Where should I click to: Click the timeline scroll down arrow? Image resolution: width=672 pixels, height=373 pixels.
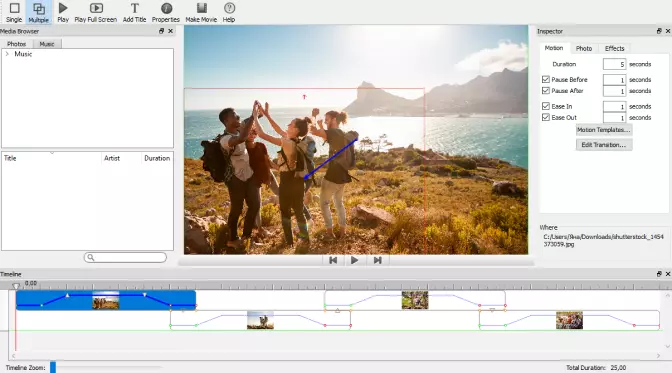pyautogui.click(x=668, y=346)
